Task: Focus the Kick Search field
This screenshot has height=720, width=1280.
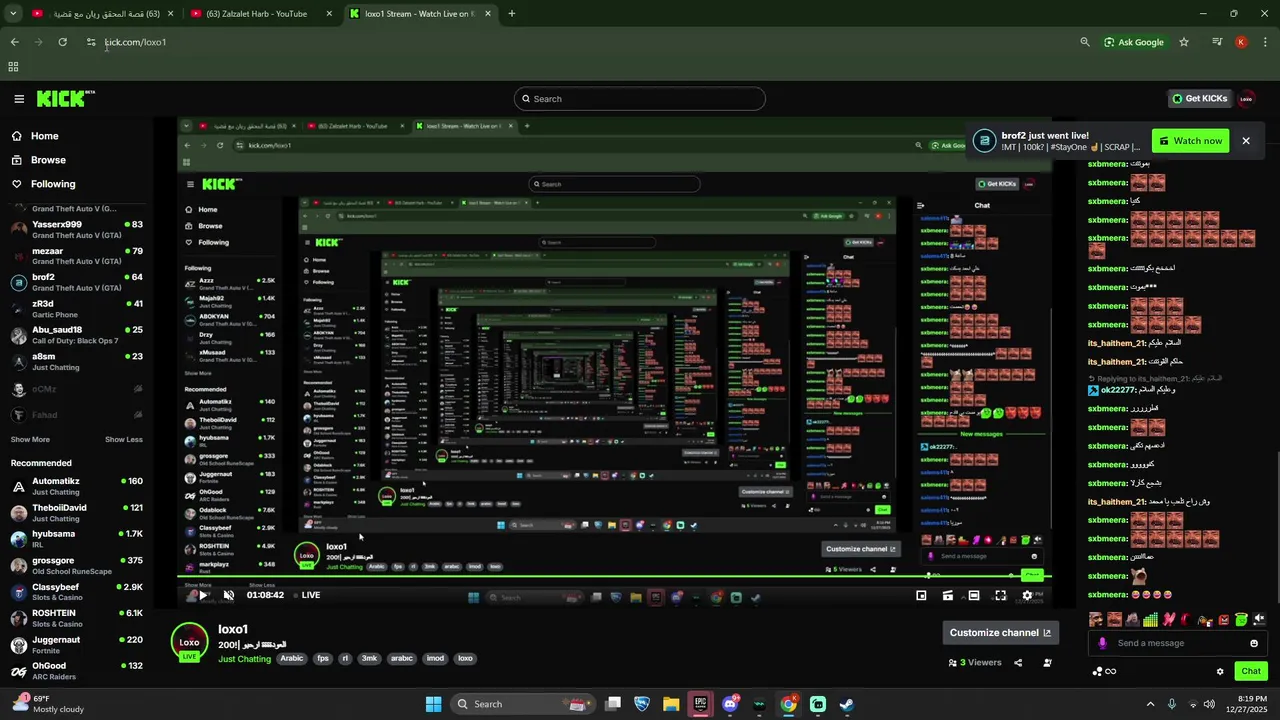Action: (x=640, y=99)
